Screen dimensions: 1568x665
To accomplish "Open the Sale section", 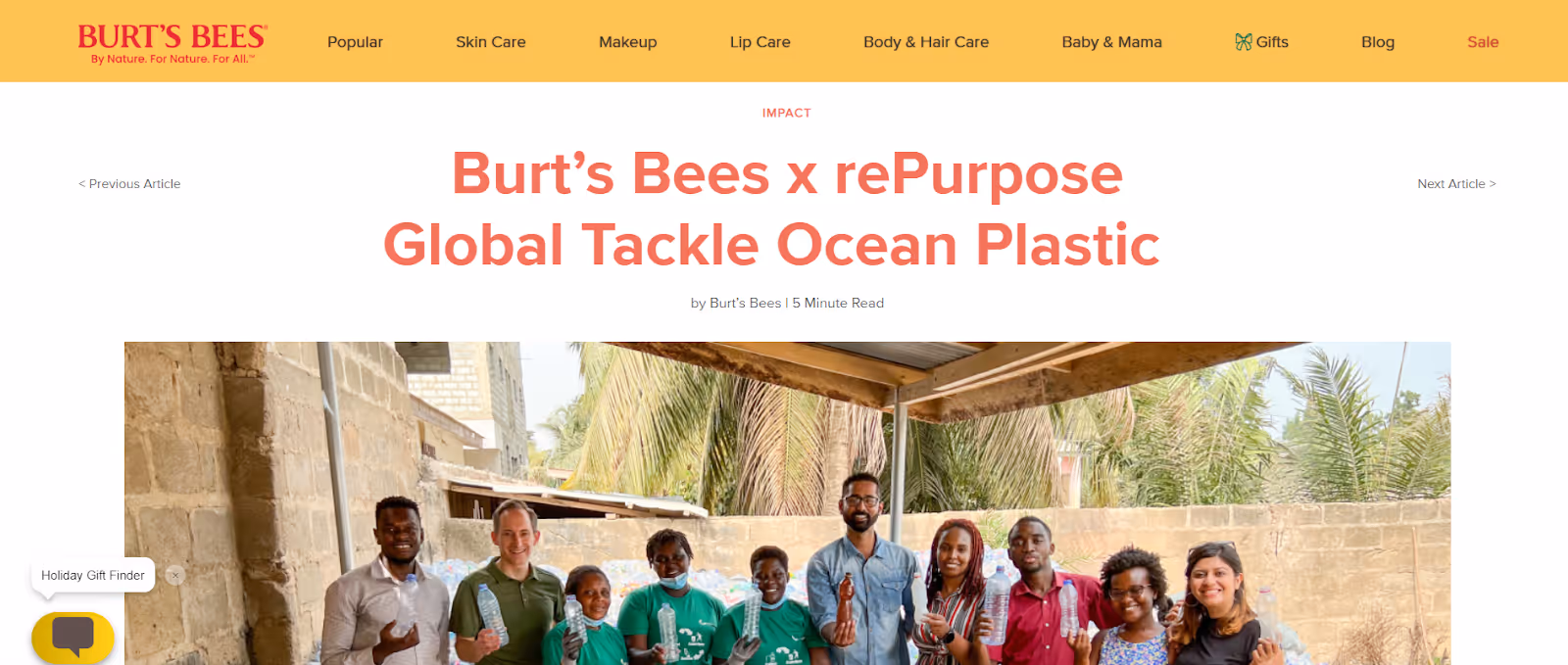I will tap(1483, 42).
